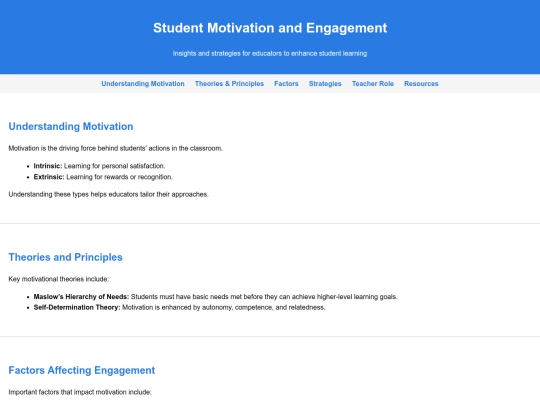The width and height of the screenshot is (540, 405).
Task: Click the Learning for rewards or recognition text
Action: (x=120, y=177)
